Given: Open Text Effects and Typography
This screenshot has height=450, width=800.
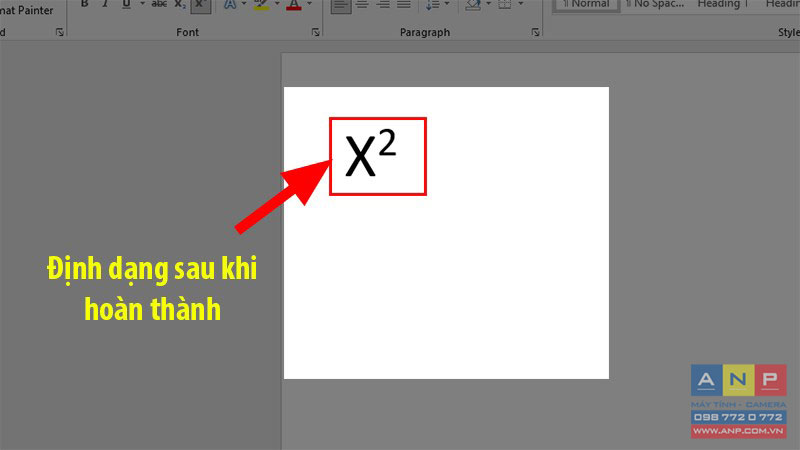Looking at the screenshot, I should 230,4.
